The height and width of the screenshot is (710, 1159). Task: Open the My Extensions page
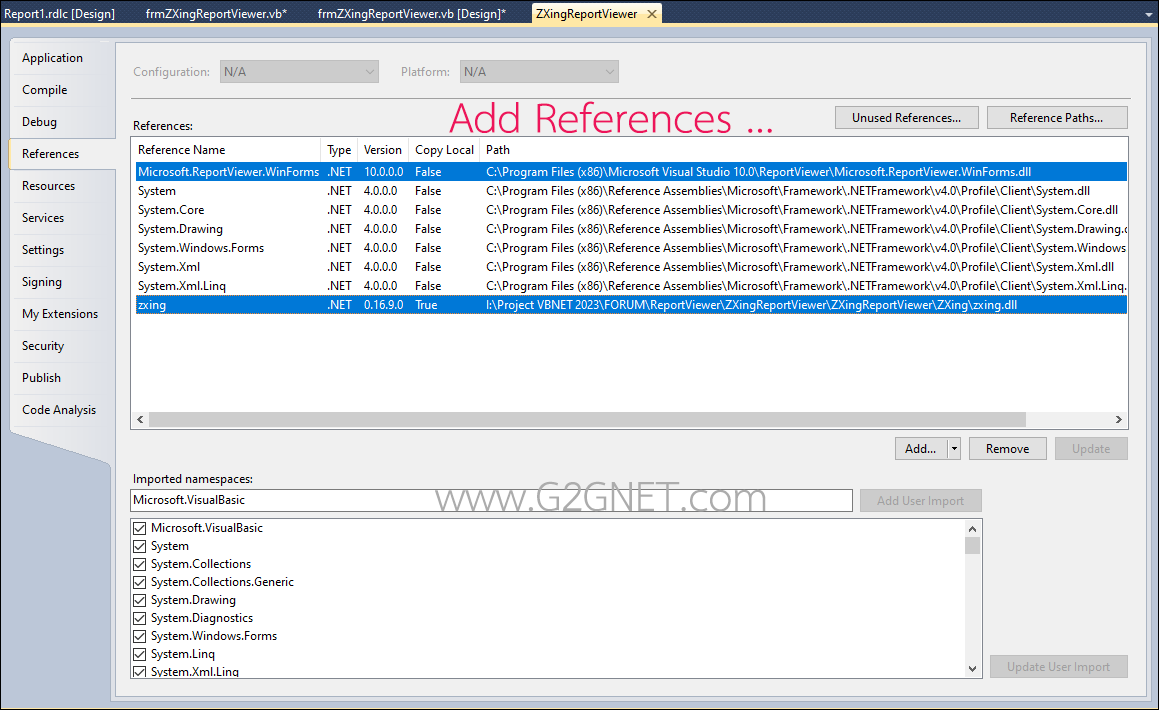click(60, 314)
